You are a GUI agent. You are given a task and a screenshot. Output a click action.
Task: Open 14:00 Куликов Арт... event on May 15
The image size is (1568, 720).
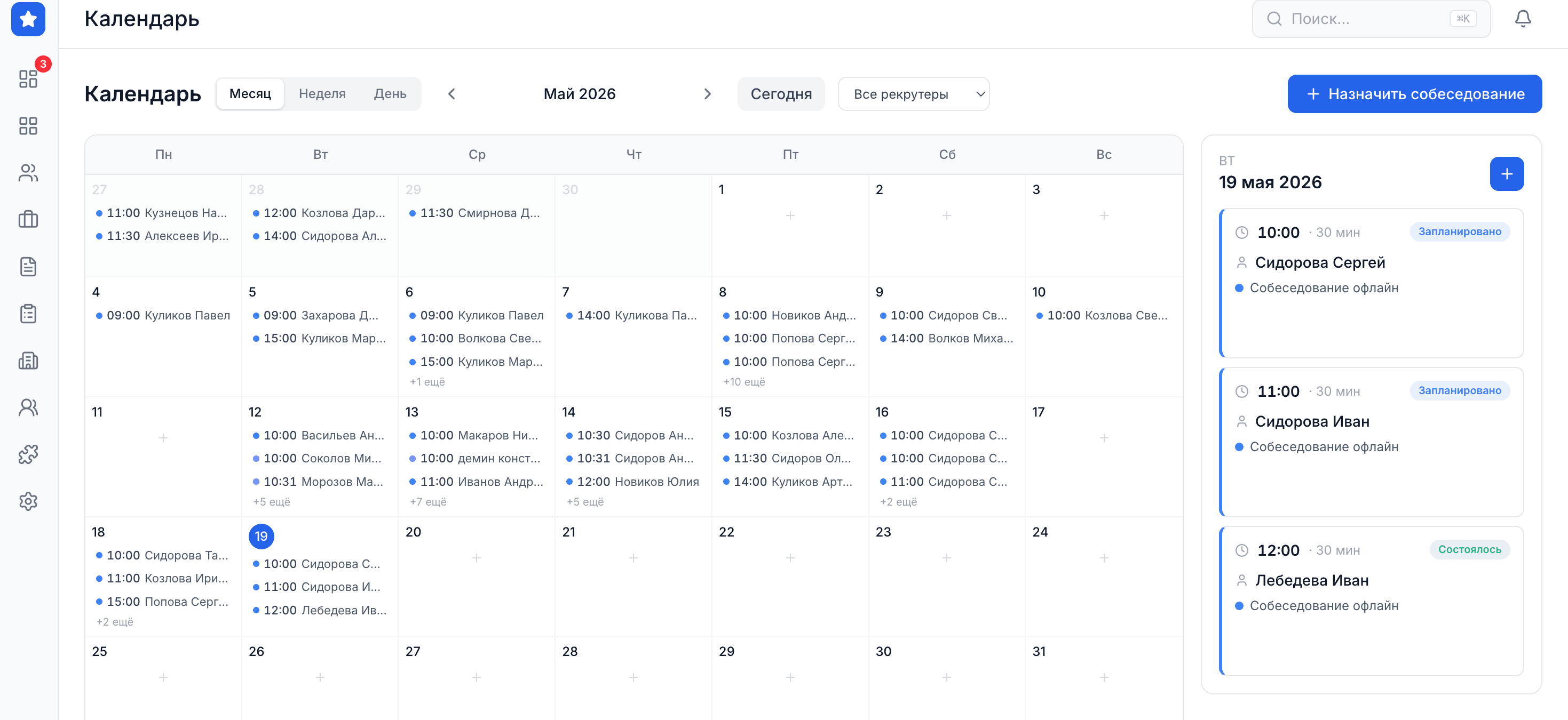[790, 482]
